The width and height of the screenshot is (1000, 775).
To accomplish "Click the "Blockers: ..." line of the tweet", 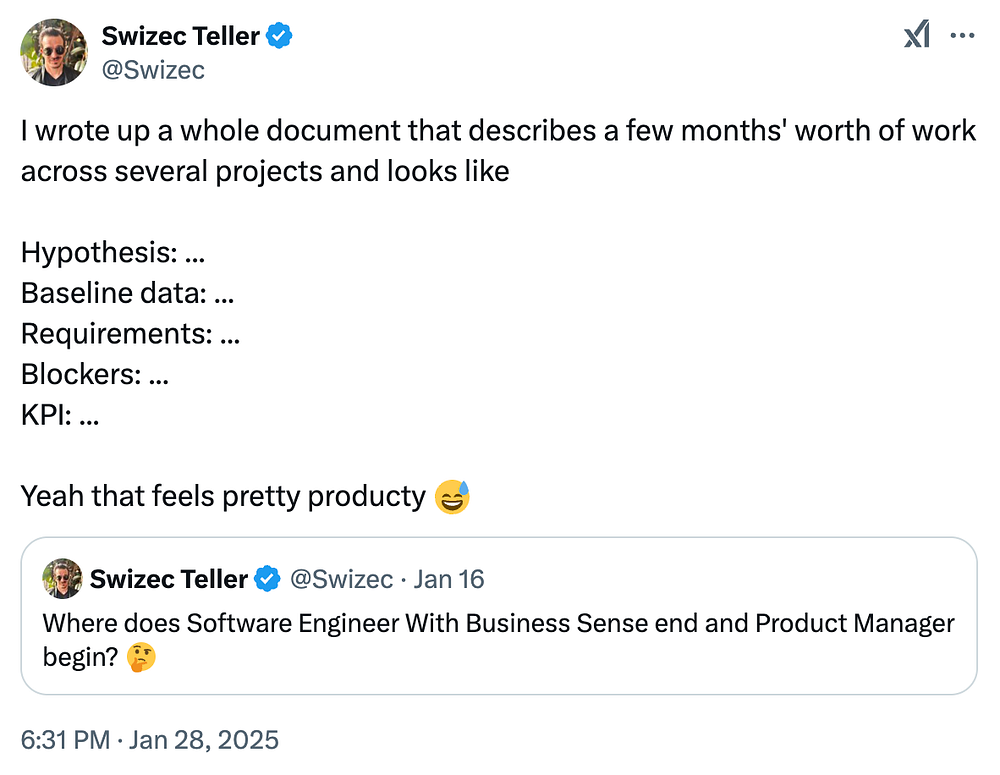I will tap(95, 374).
